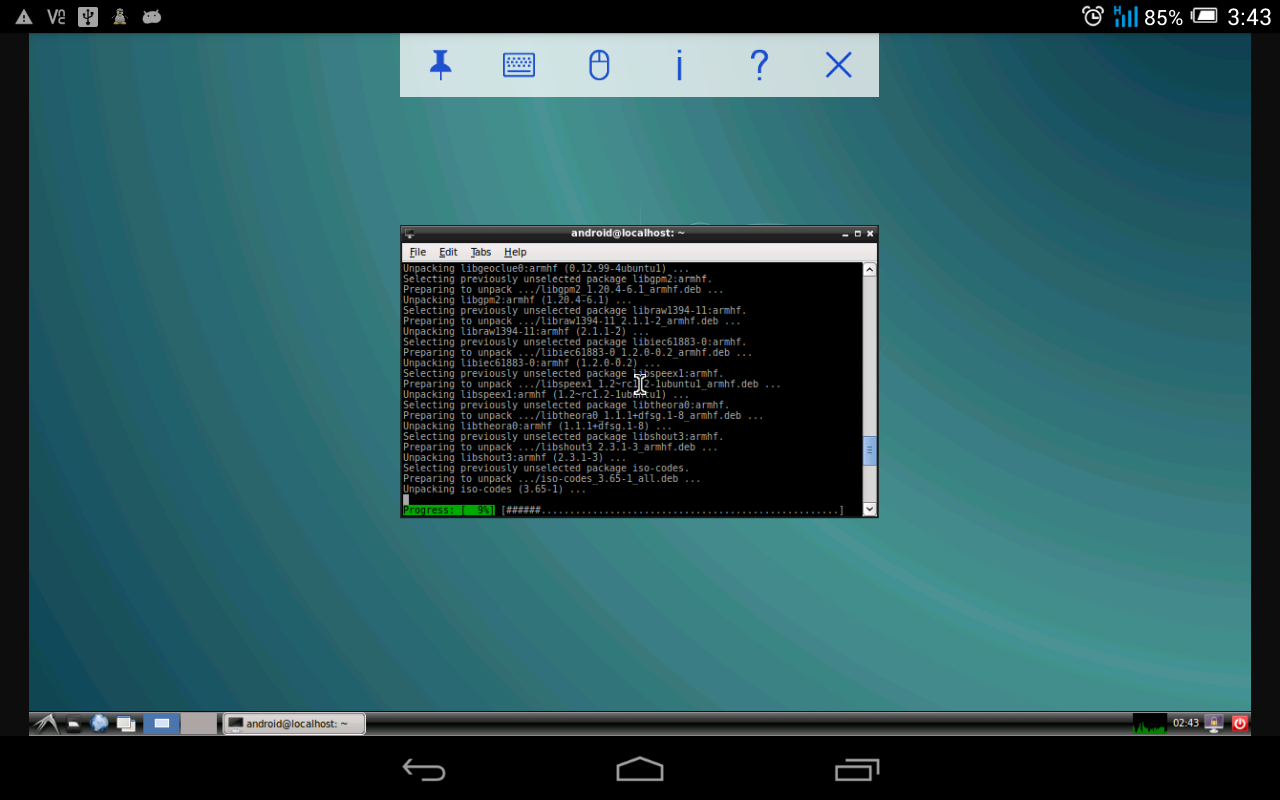This screenshot has height=800, width=1280.
Task: Switch to the second workspace
Action: point(198,723)
